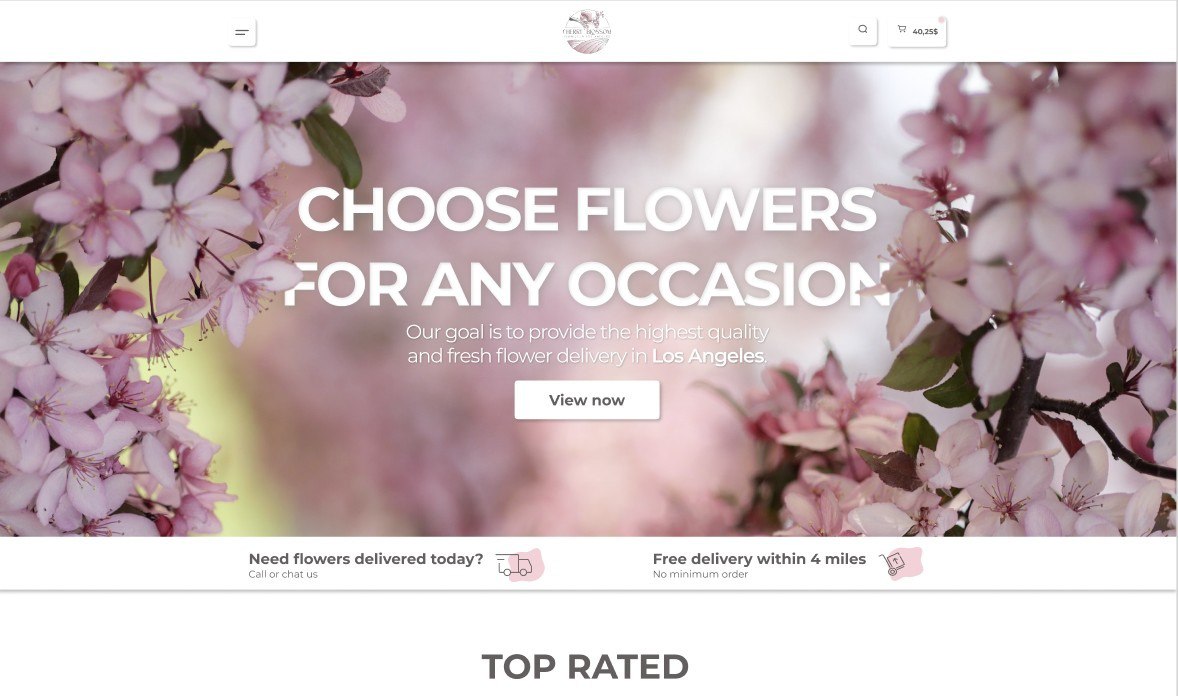The height and width of the screenshot is (696, 1178).
Task: Click the 'CHOOSE FLOWERS' headline line
Action: (x=587, y=209)
